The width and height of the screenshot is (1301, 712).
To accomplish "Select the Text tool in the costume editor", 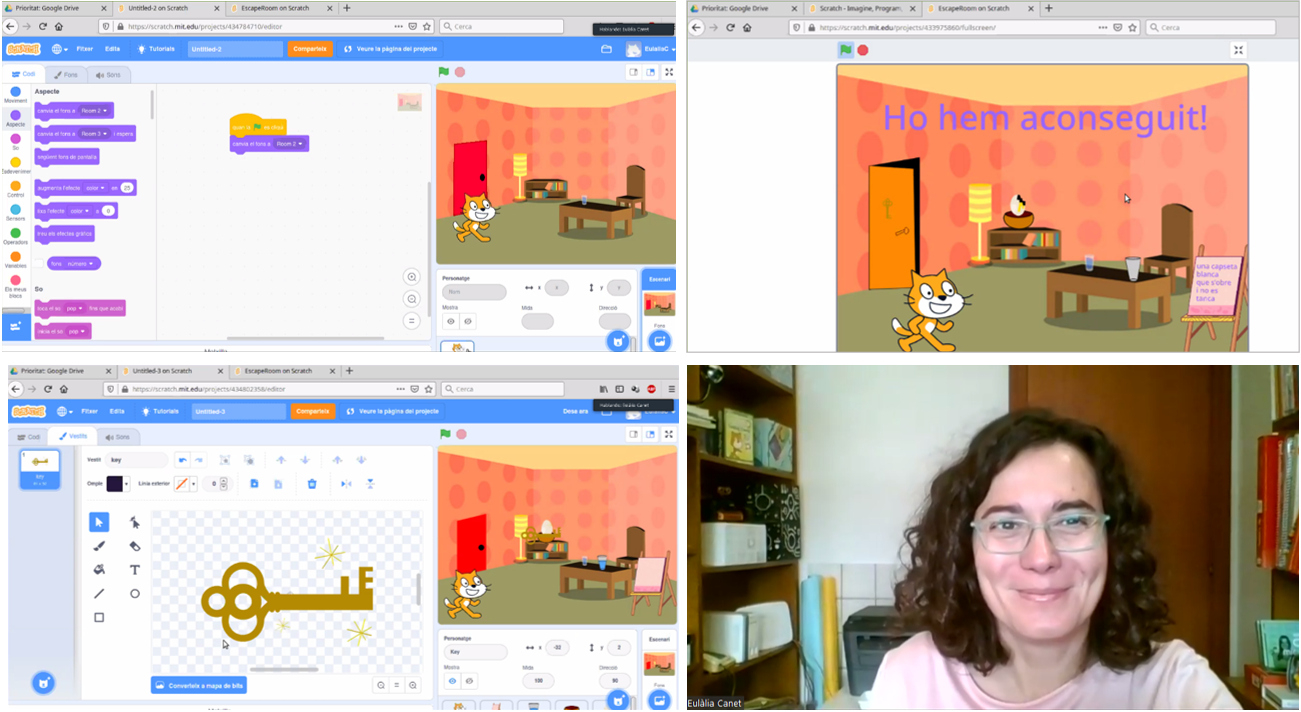I will tap(135, 570).
